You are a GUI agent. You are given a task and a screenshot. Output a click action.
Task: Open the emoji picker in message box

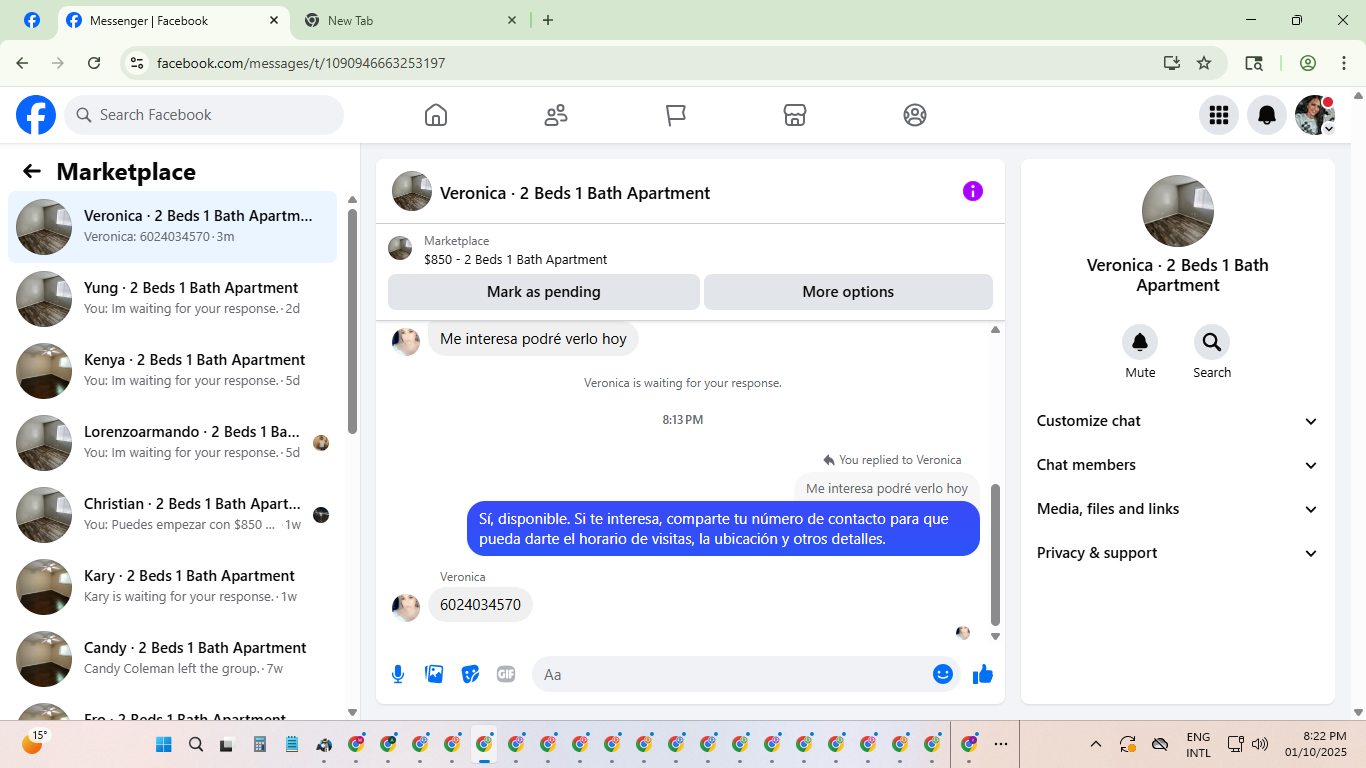point(942,674)
